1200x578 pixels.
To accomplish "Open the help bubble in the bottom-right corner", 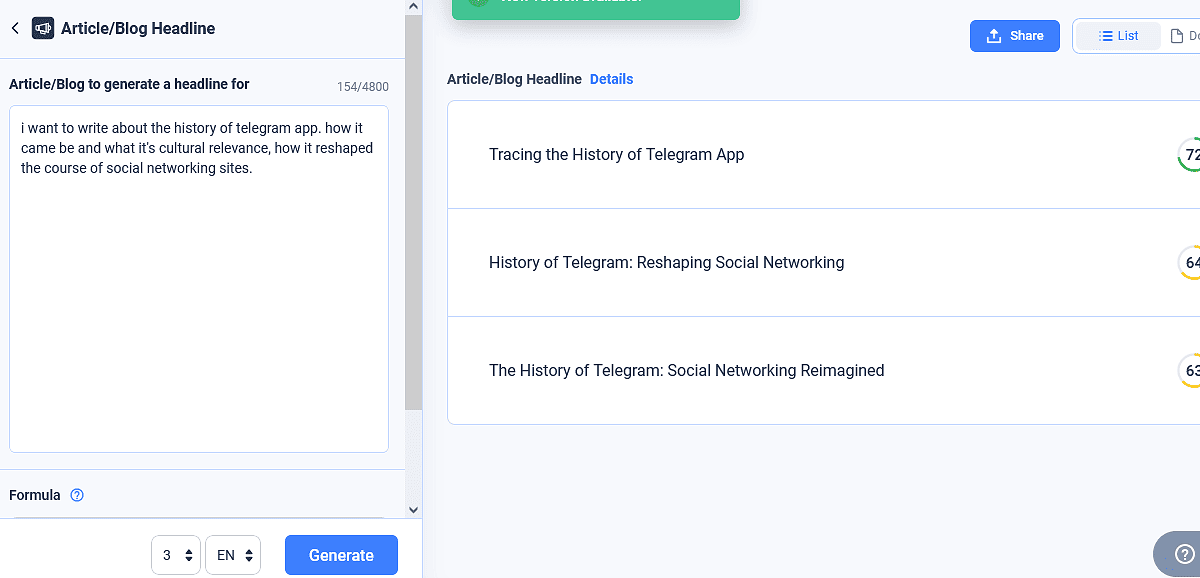I will [x=1183, y=553].
